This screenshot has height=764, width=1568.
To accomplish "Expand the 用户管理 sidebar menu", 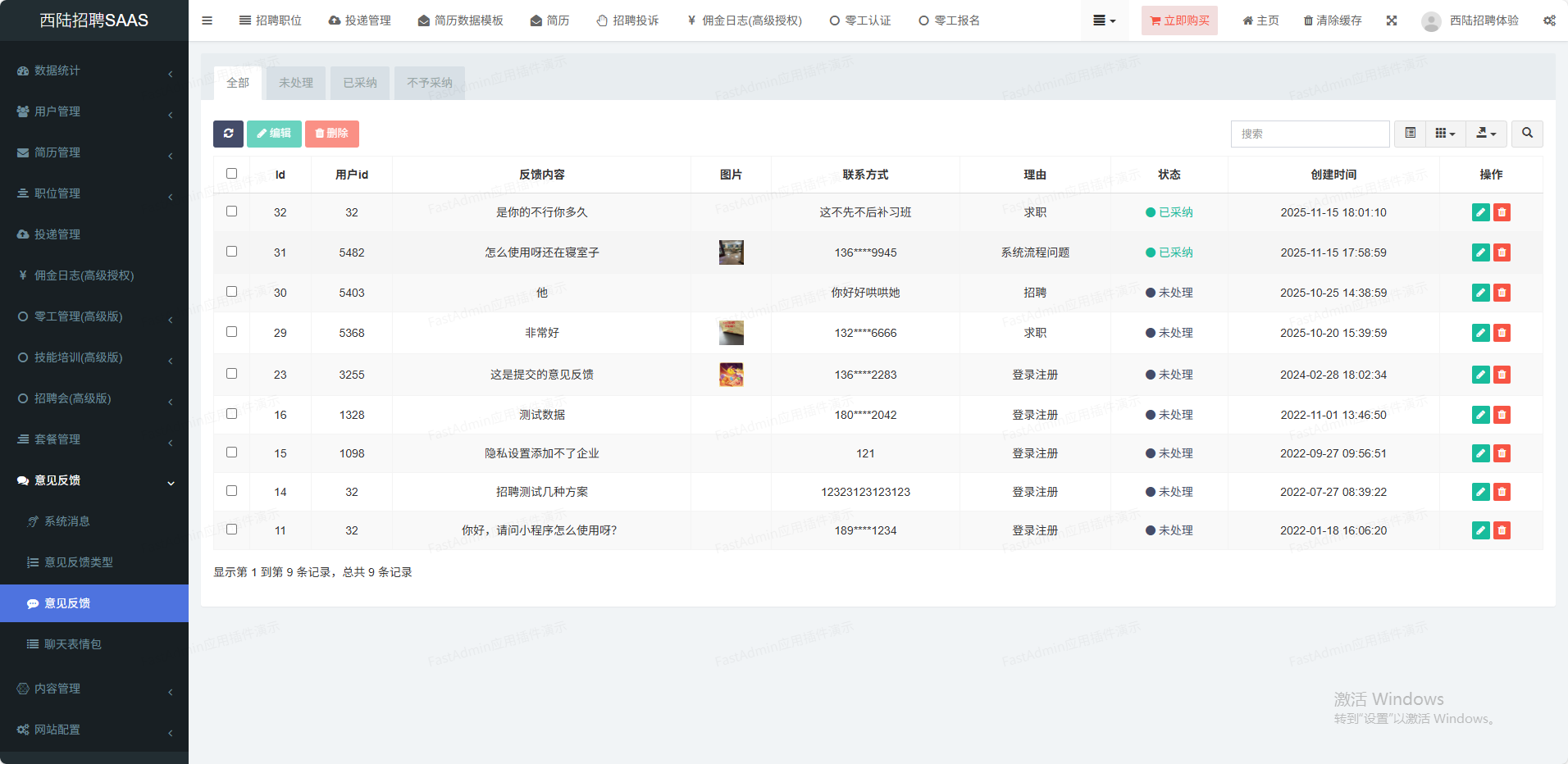I will click(x=94, y=111).
